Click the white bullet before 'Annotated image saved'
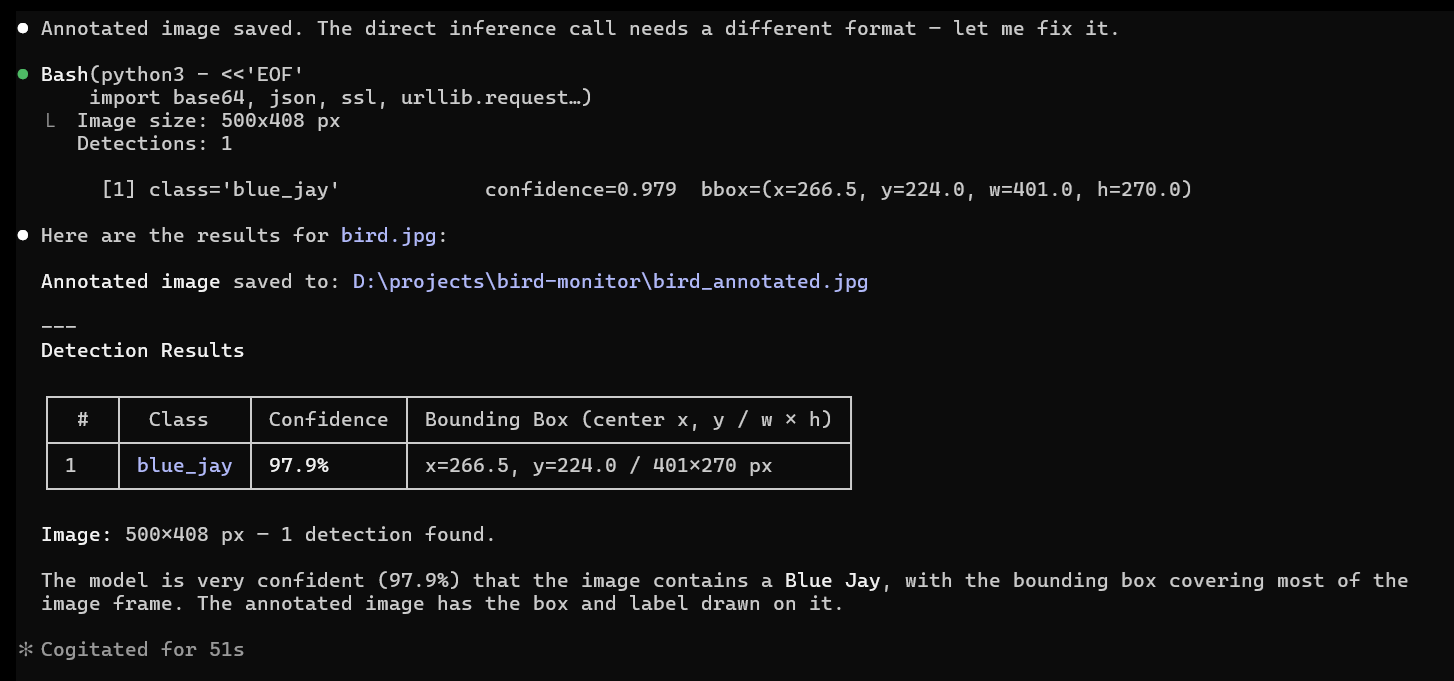1454x681 pixels. pos(22,29)
